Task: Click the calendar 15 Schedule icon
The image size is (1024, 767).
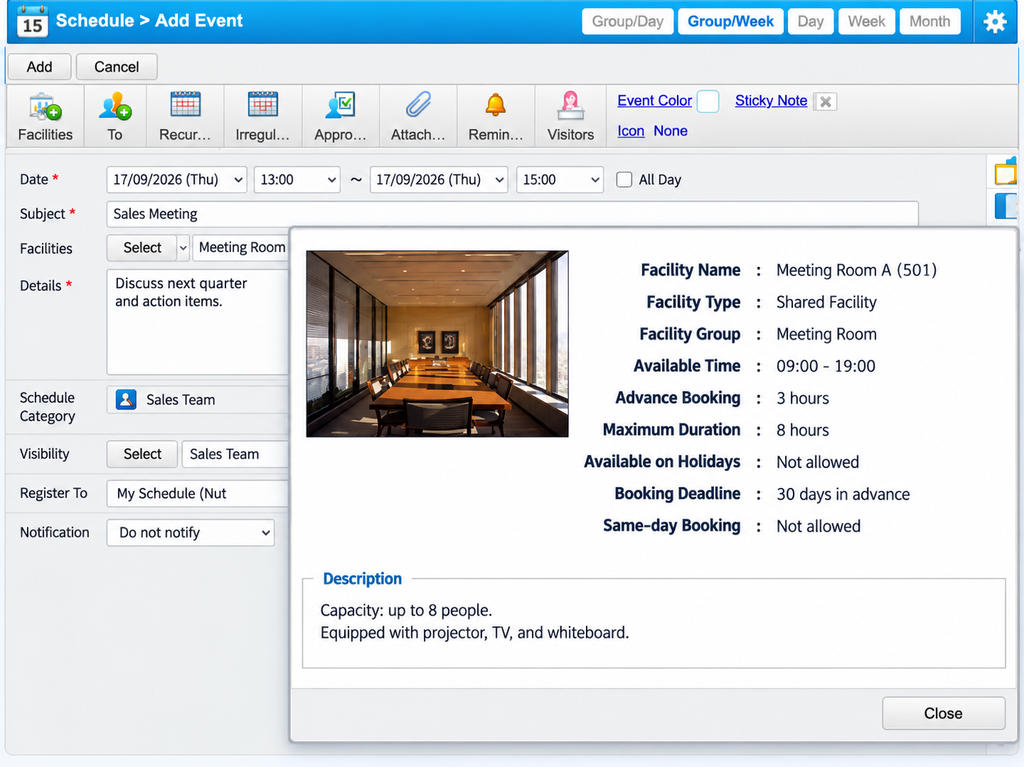Action: tap(32, 21)
